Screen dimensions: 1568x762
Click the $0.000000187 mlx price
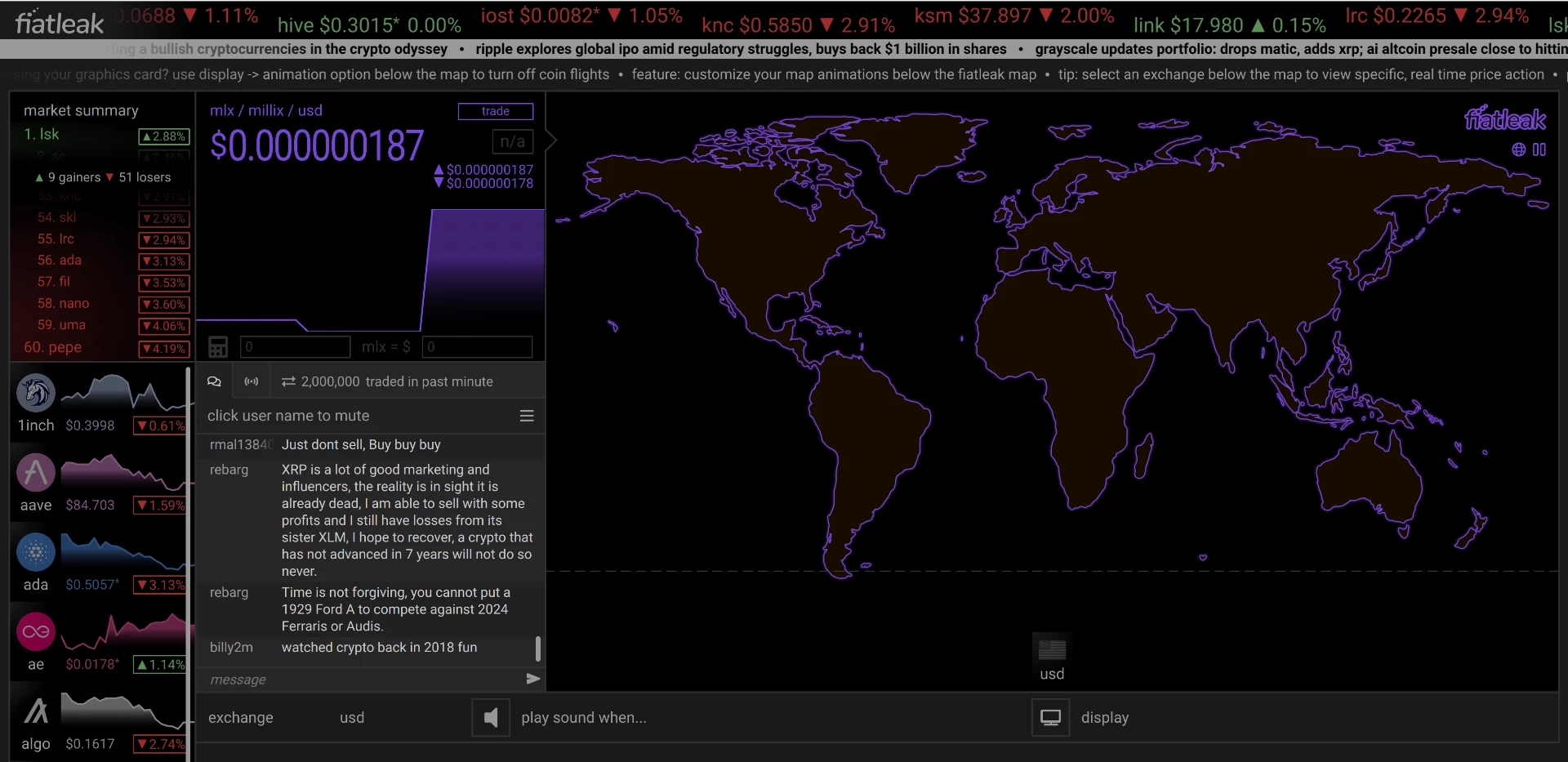pos(317,146)
